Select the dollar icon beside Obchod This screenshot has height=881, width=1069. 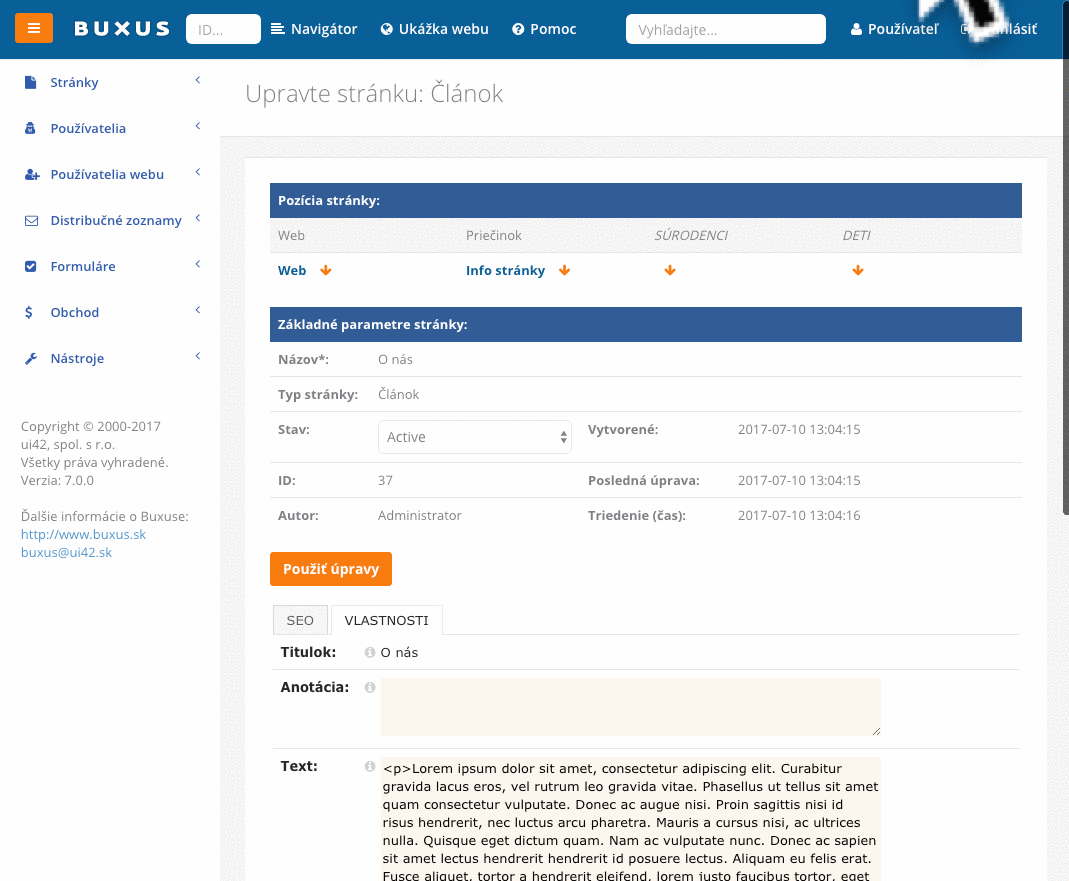point(30,312)
